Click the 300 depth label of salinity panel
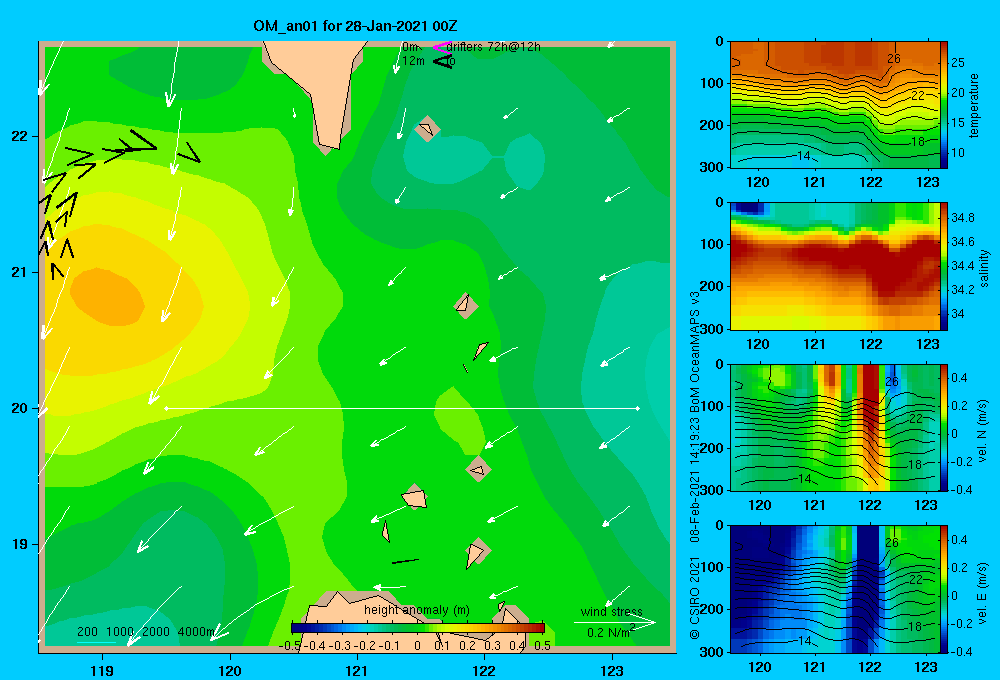Image resolution: width=1000 pixels, height=680 pixels. pyautogui.click(x=711, y=329)
